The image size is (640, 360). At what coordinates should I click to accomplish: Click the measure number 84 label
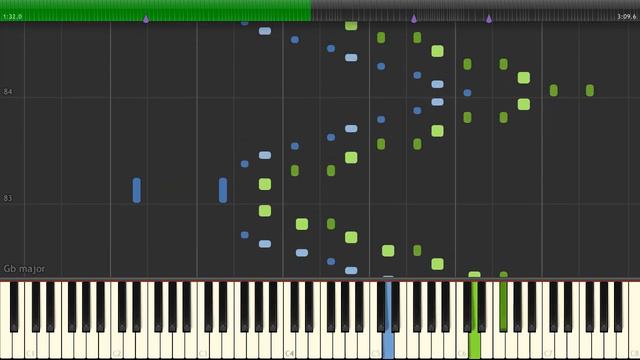(x=8, y=92)
